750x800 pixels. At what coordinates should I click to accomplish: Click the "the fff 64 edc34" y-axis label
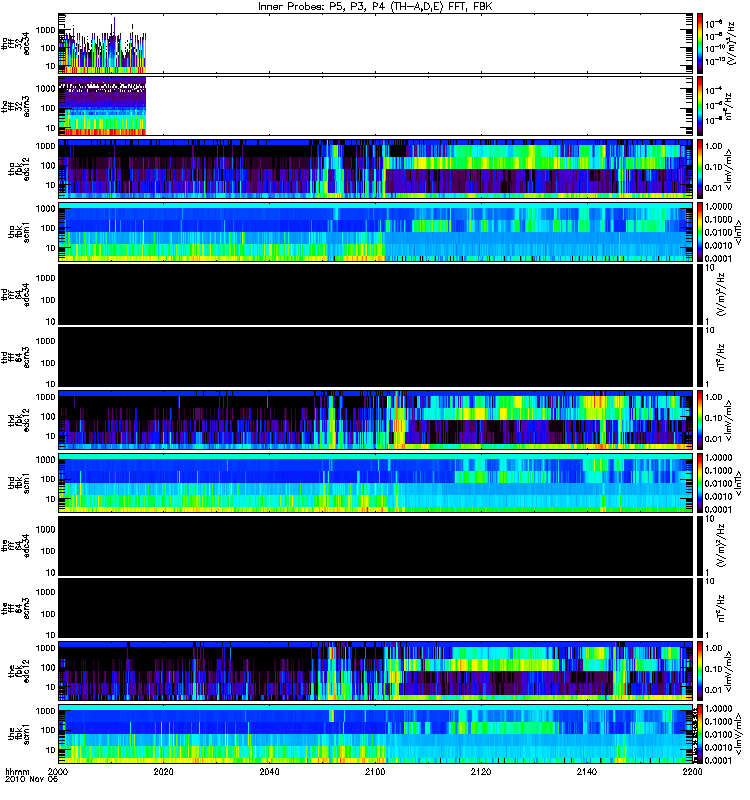[x=16, y=545]
